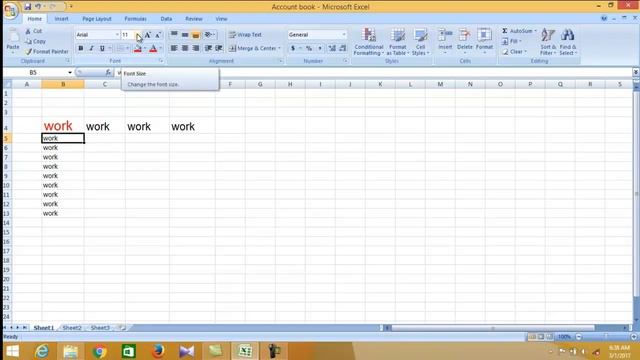Open Find & Select menu

568,42
